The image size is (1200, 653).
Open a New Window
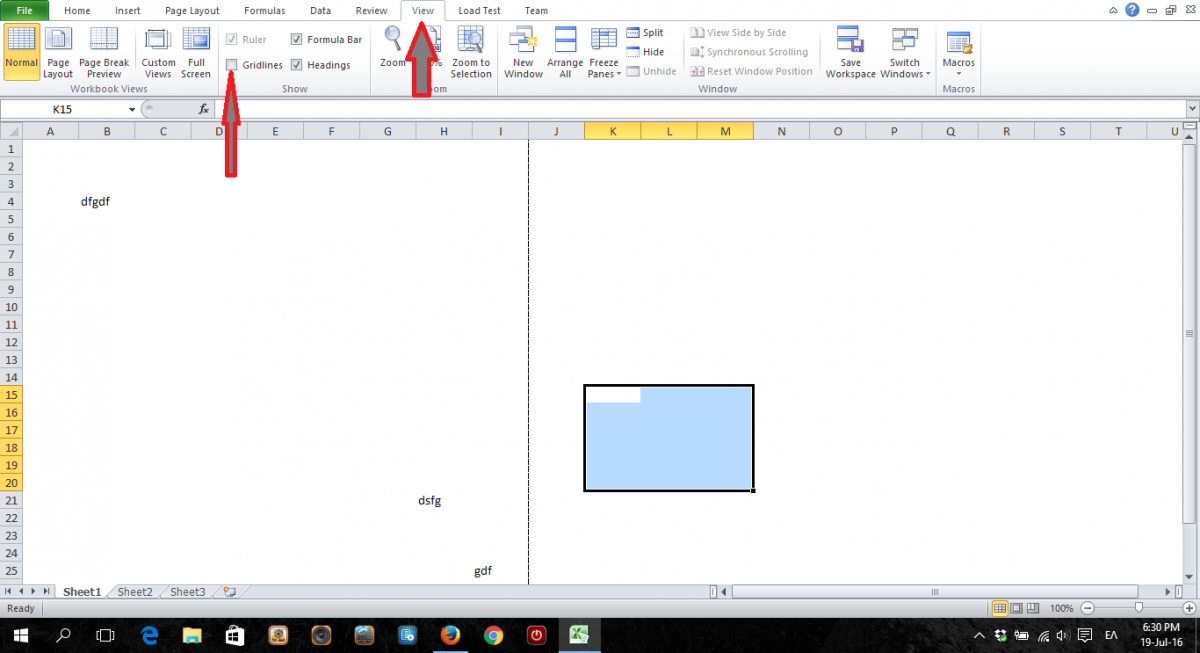tap(523, 52)
